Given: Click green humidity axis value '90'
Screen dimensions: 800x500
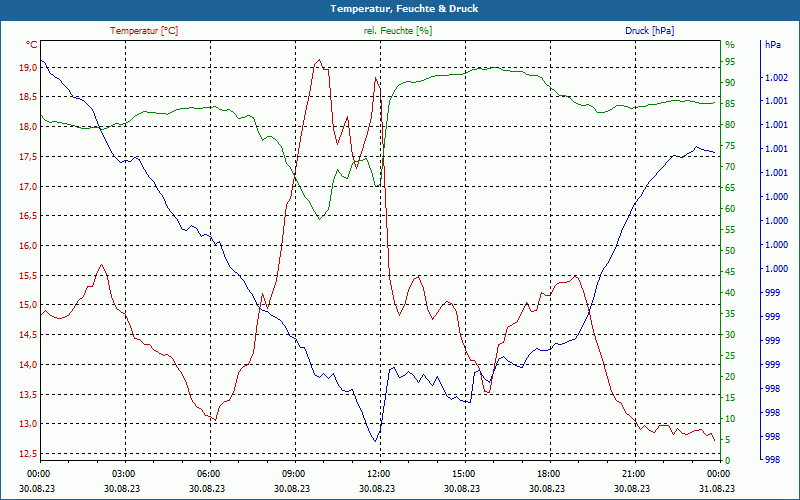Looking at the screenshot, I should click(730, 83).
